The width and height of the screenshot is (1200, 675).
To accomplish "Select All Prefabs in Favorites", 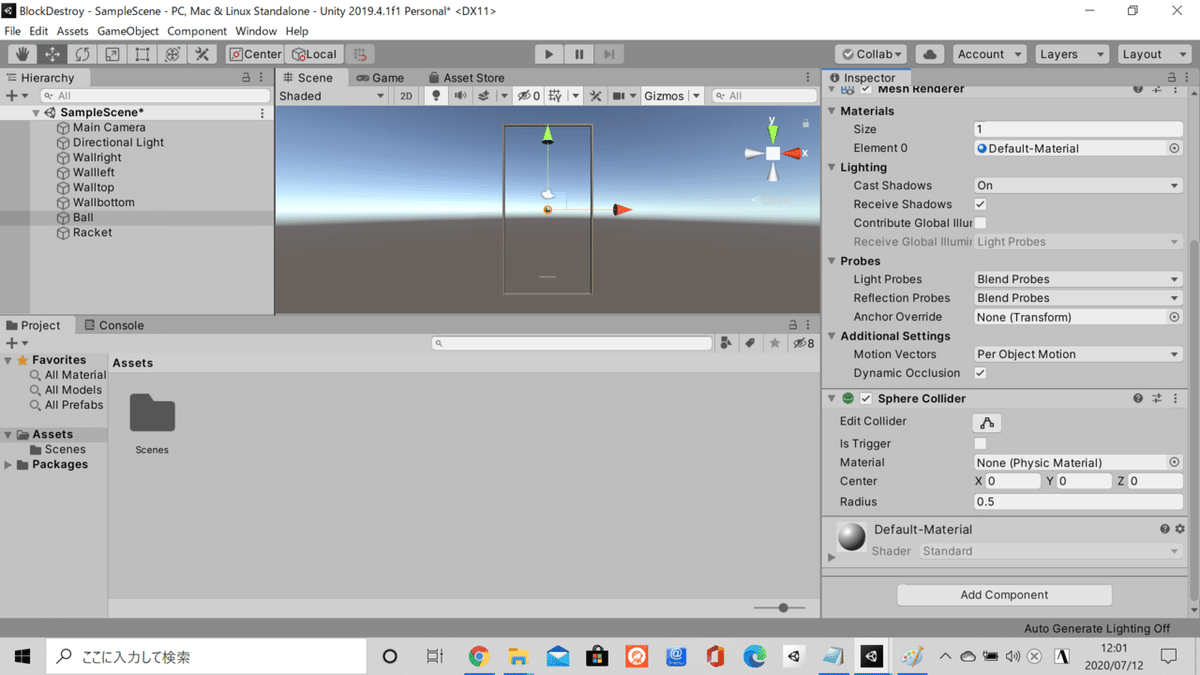I will click(x=73, y=405).
